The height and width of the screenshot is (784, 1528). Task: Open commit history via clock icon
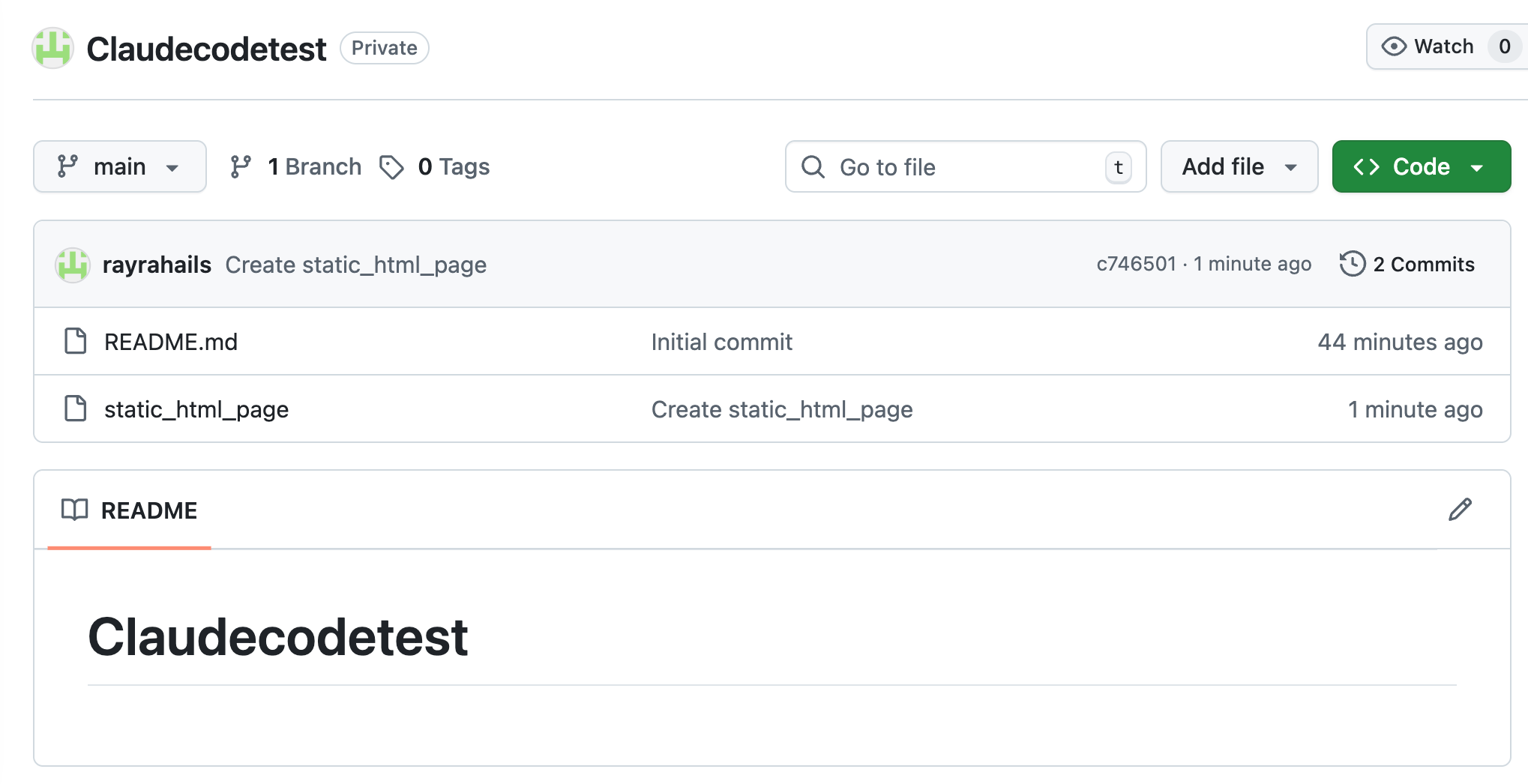(1353, 264)
